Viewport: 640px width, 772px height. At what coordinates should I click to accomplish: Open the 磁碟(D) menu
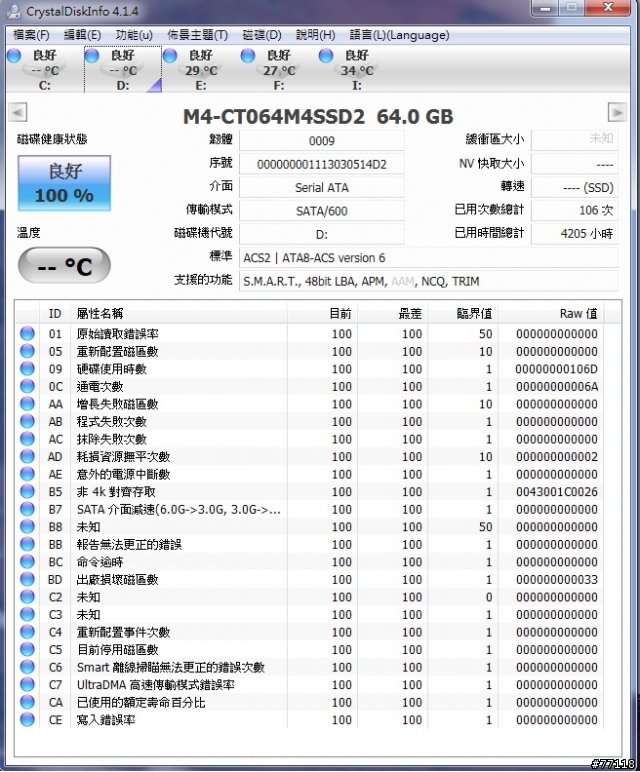click(262, 35)
